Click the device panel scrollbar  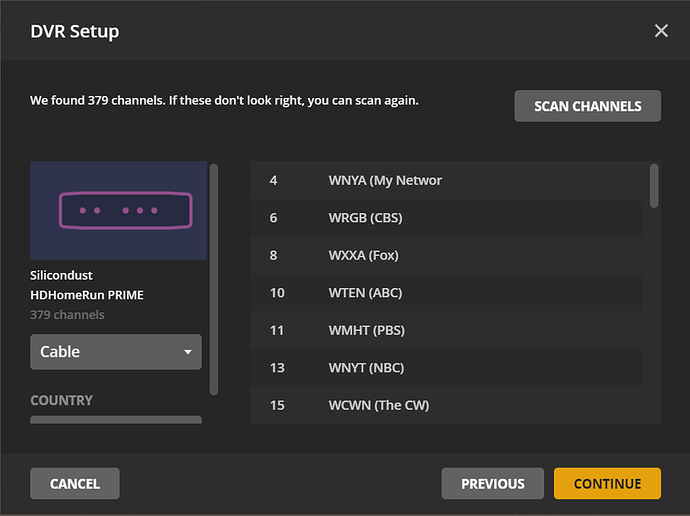click(x=214, y=279)
